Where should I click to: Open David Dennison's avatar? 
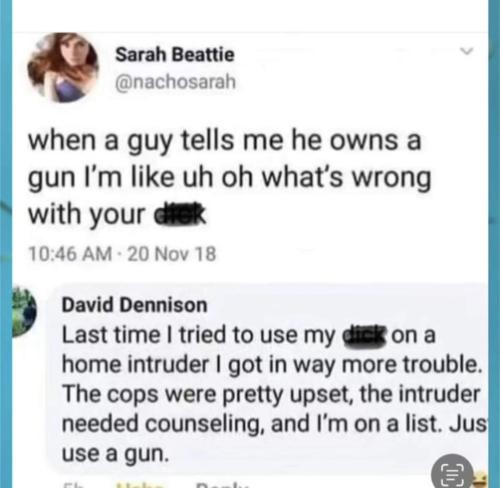24,311
